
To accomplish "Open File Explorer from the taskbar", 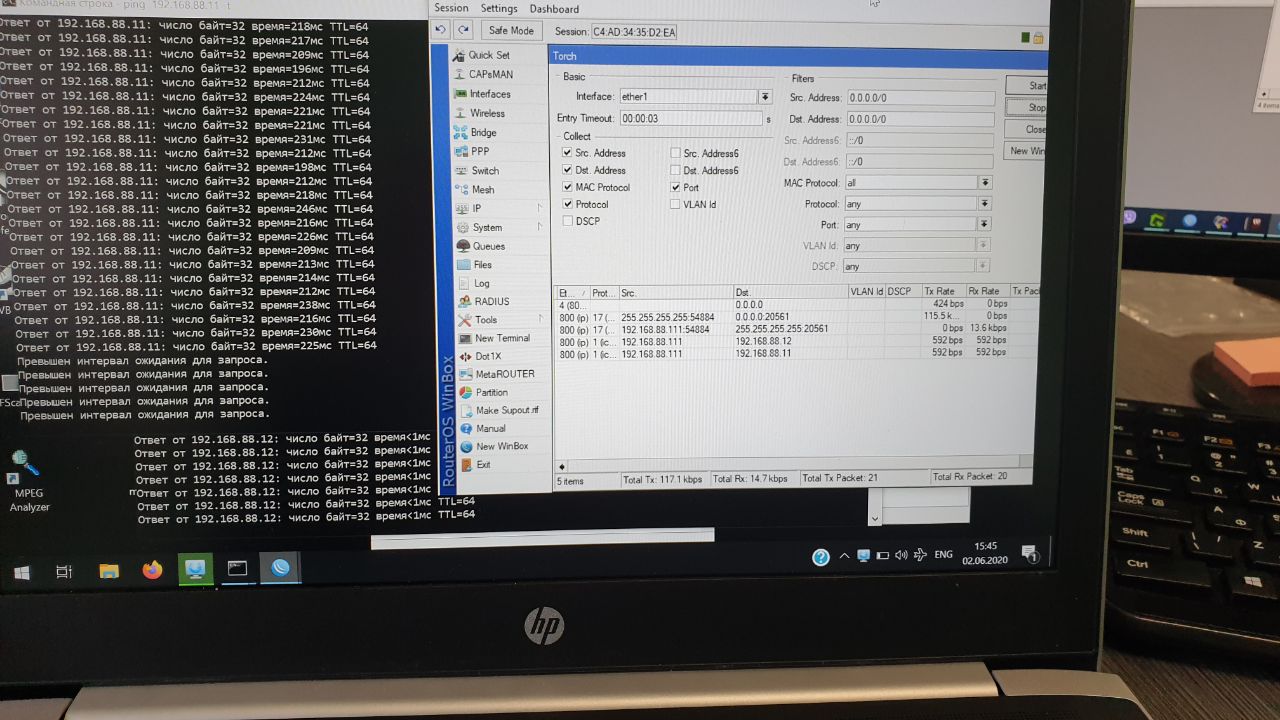I will pyautogui.click(x=109, y=571).
